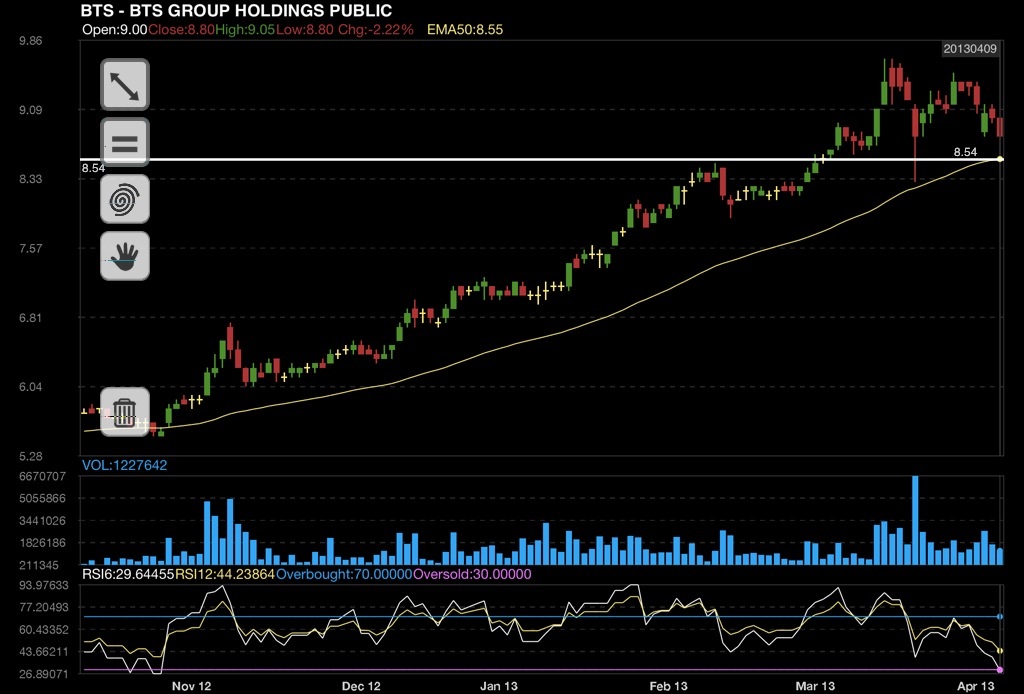Click the Dec 12 date axis label

click(x=361, y=686)
